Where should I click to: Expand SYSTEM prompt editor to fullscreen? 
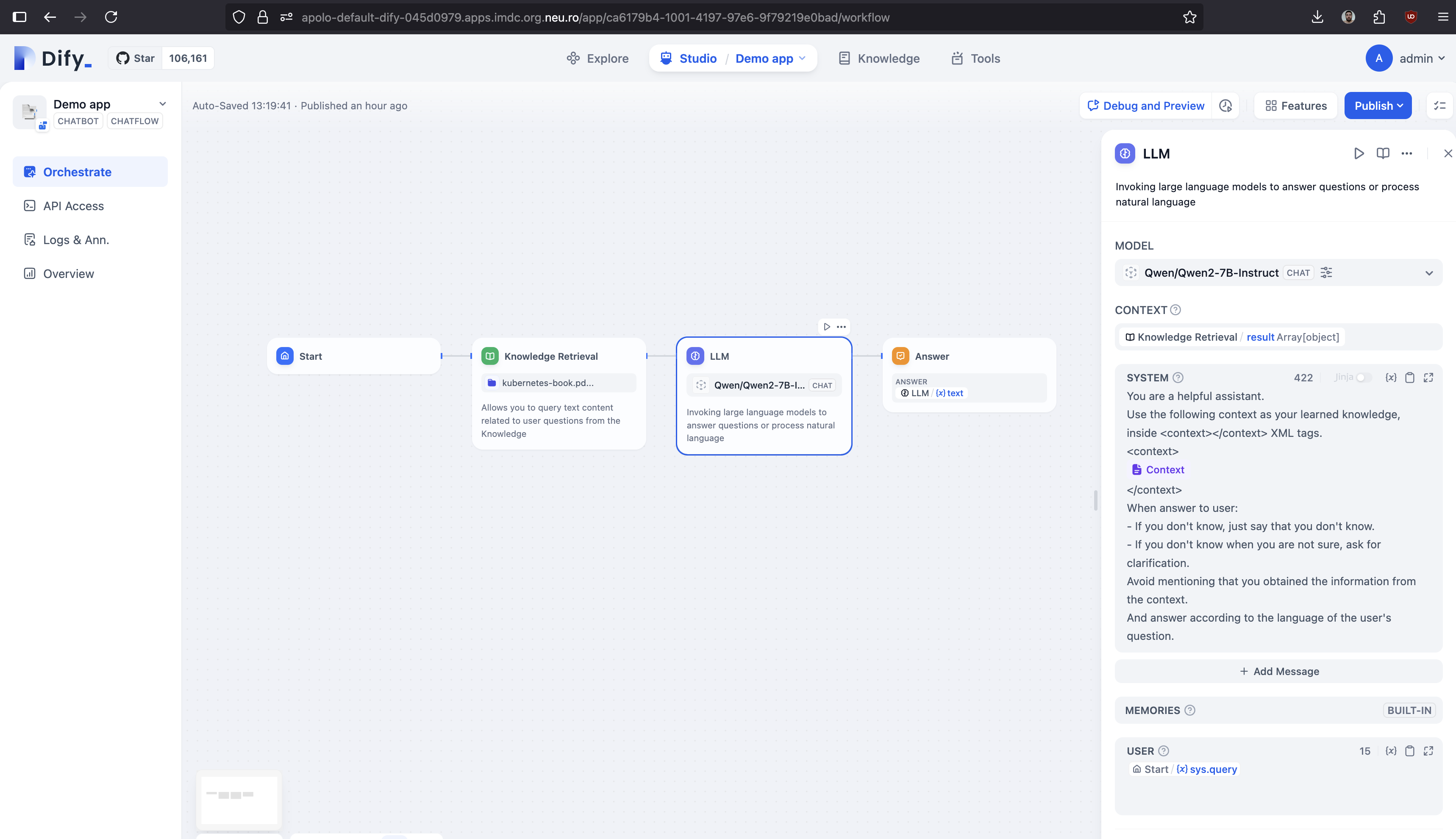[x=1428, y=378]
